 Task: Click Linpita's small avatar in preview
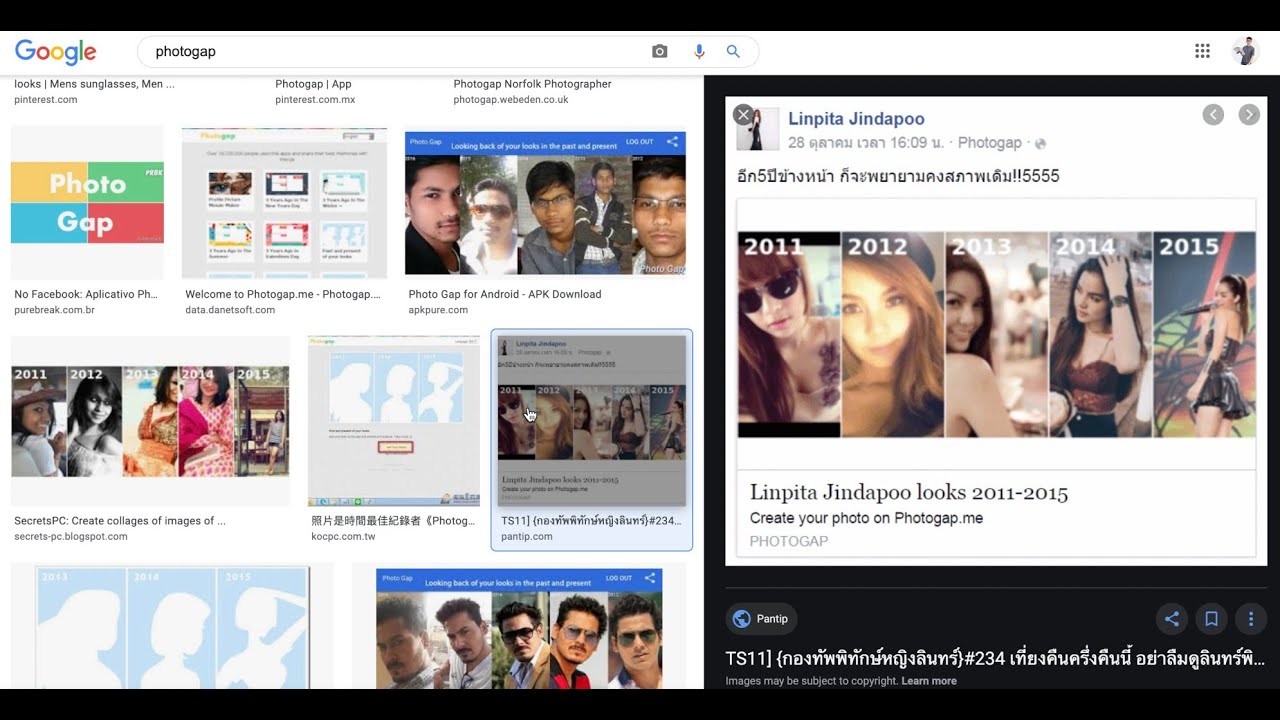pos(757,129)
